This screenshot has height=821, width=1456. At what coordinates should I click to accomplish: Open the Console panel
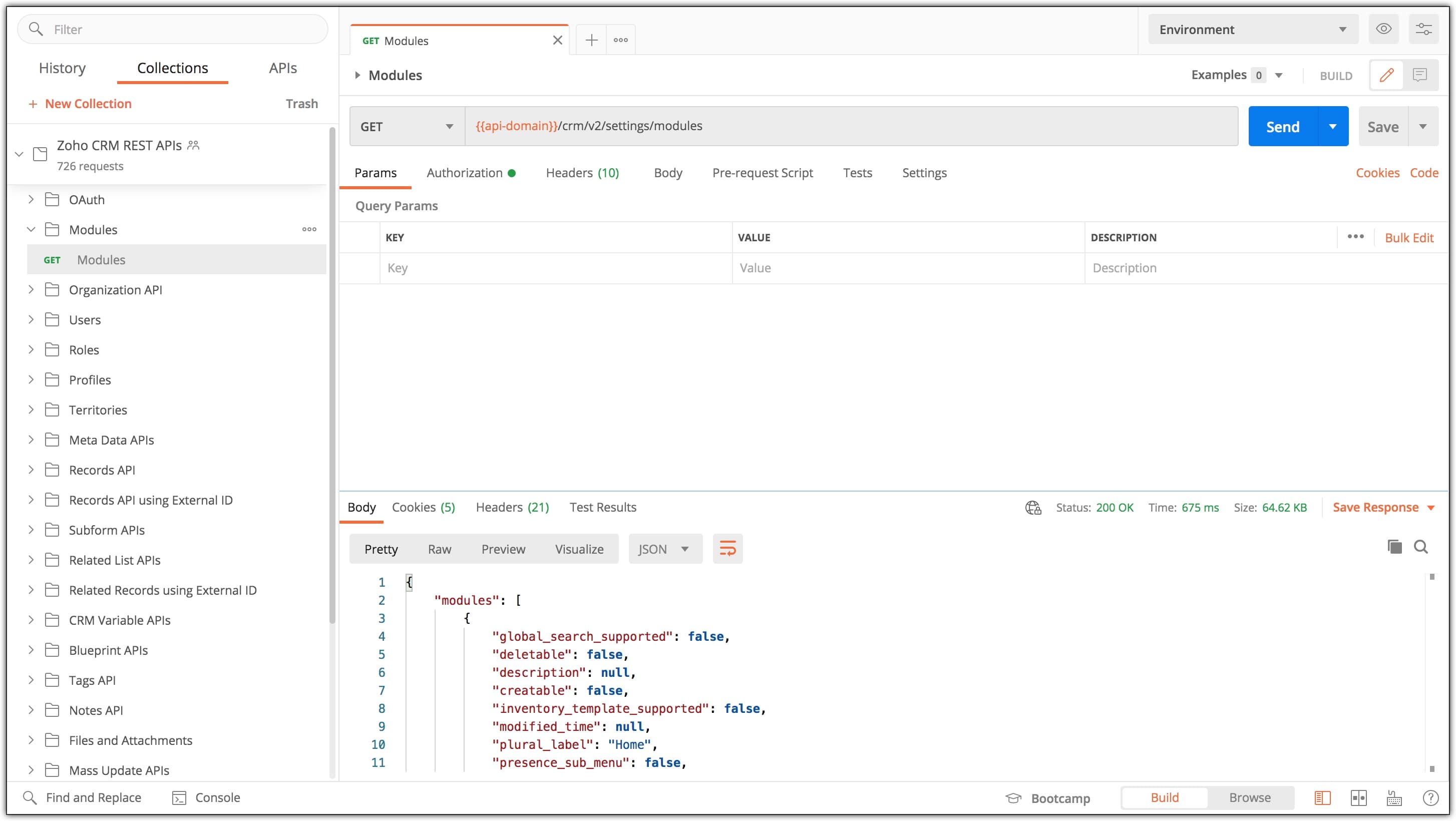pyautogui.click(x=207, y=797)
